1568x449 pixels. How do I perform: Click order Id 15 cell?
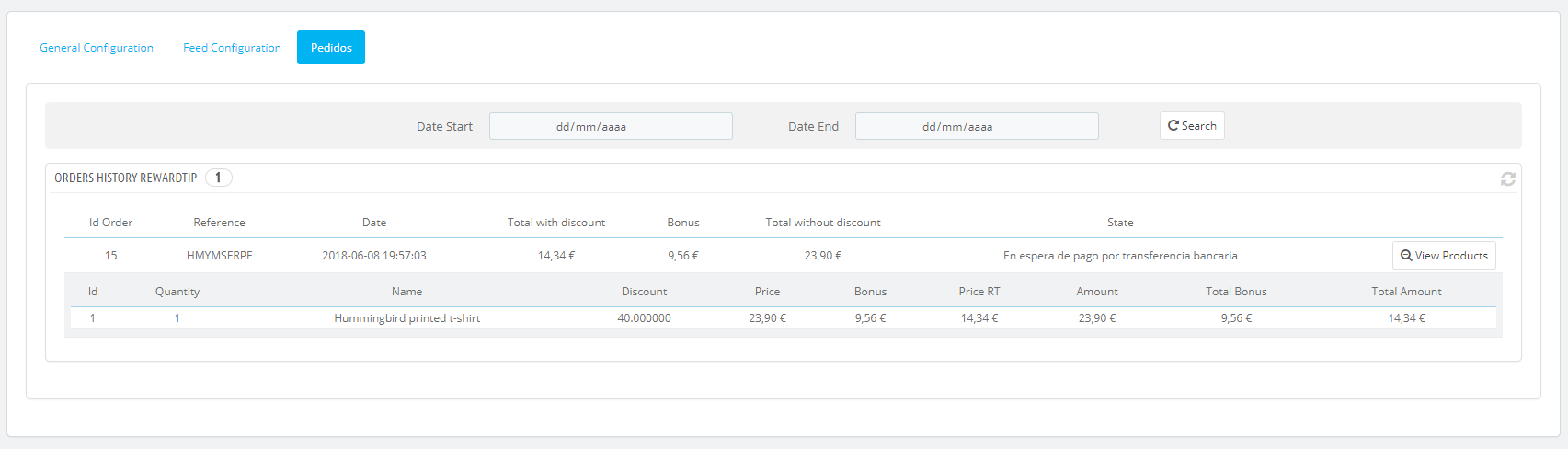[x=110, y=256]
